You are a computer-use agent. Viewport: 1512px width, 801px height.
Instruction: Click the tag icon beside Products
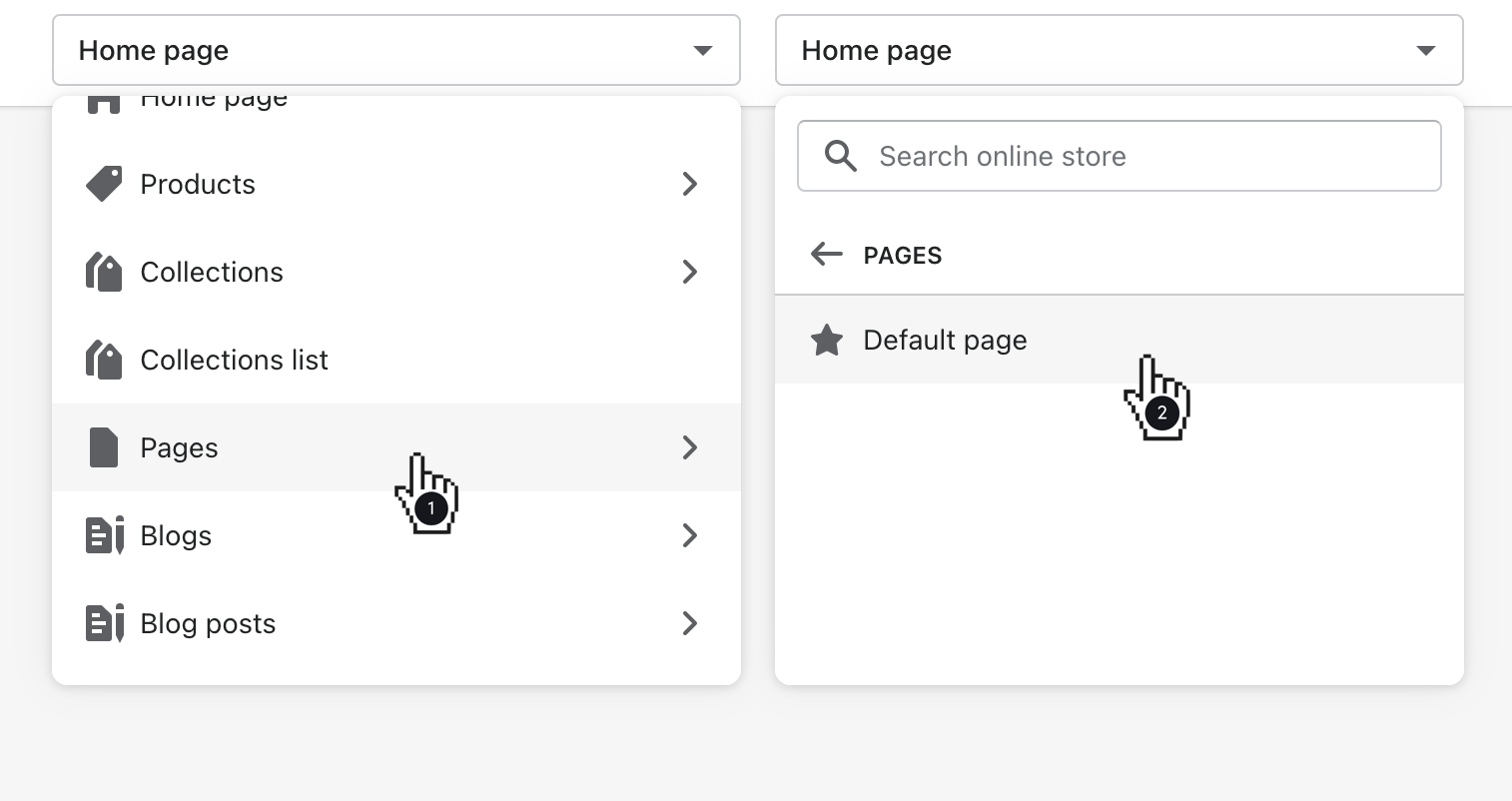(103, 184)
